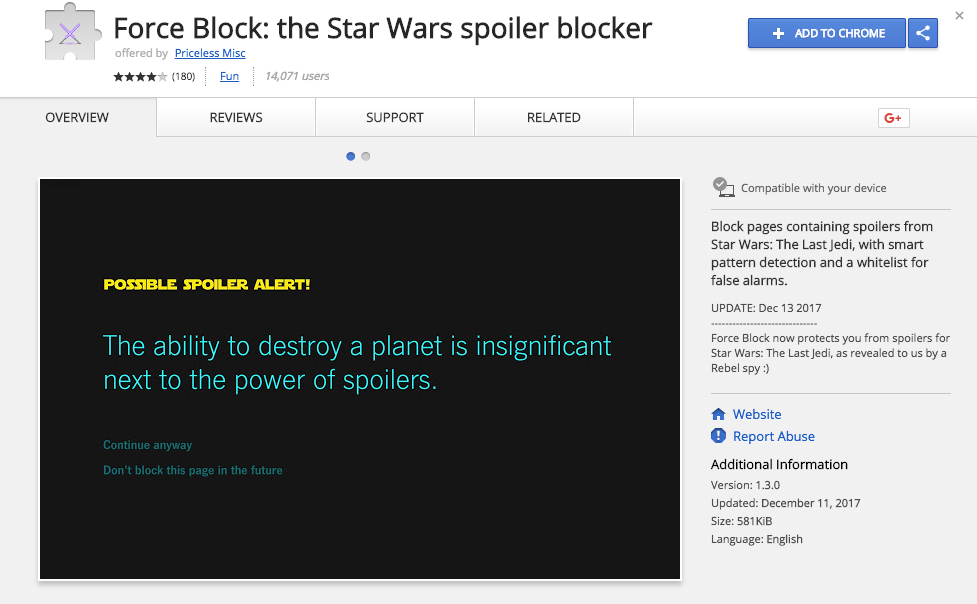This screenshot has width=977, height=604.
Task: Open the Support tab
Action: (x=395, y=118)
